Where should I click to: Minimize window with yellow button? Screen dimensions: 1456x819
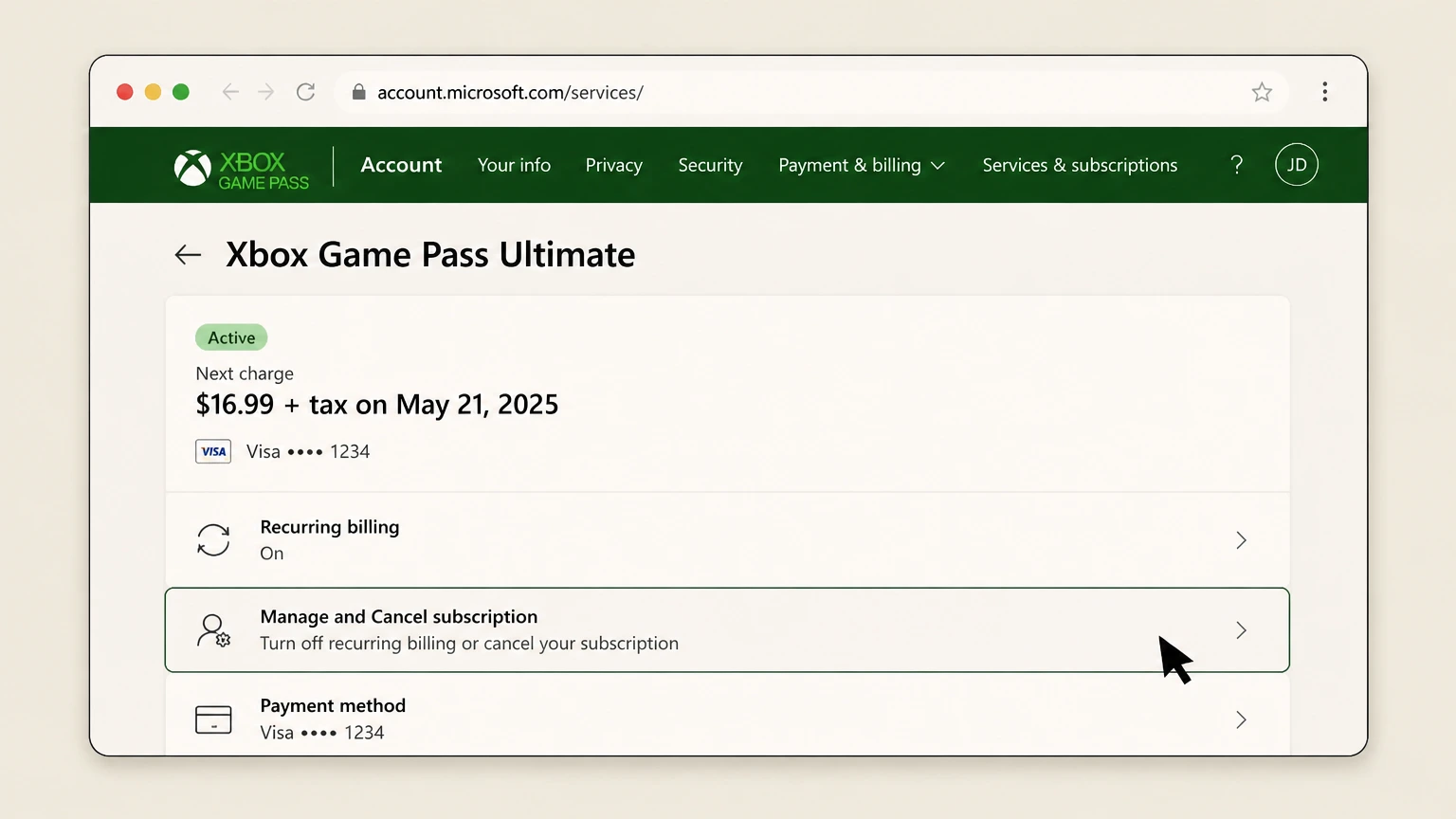(153, 92)
